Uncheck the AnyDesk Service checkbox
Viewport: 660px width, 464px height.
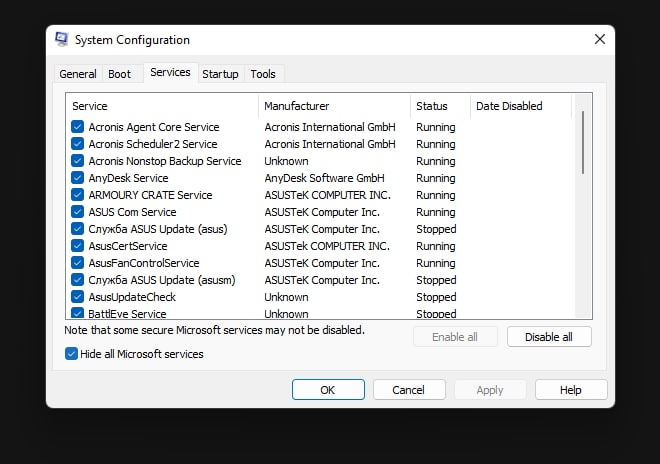click(x=77, y=178)
